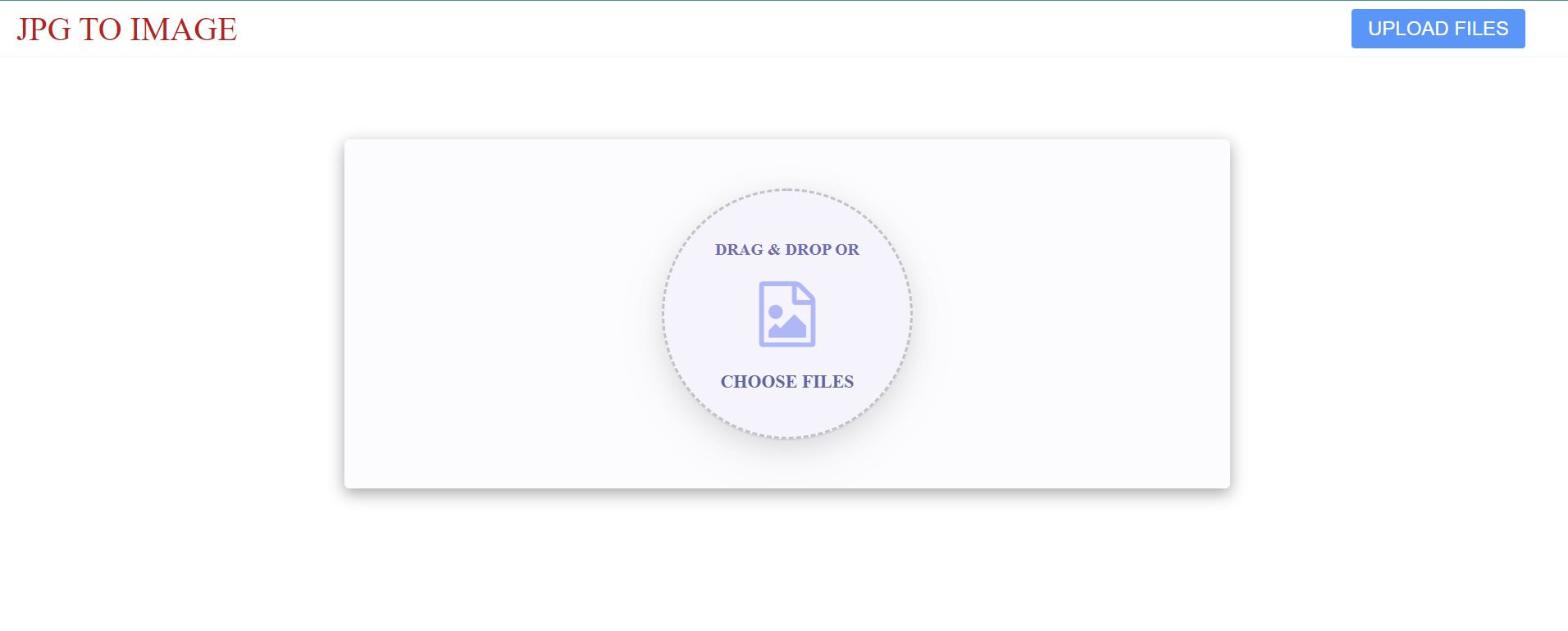This screenshot has width=1568, height=631.
Task: Click the word FILES on the blue button
Action: [1482, 29]
